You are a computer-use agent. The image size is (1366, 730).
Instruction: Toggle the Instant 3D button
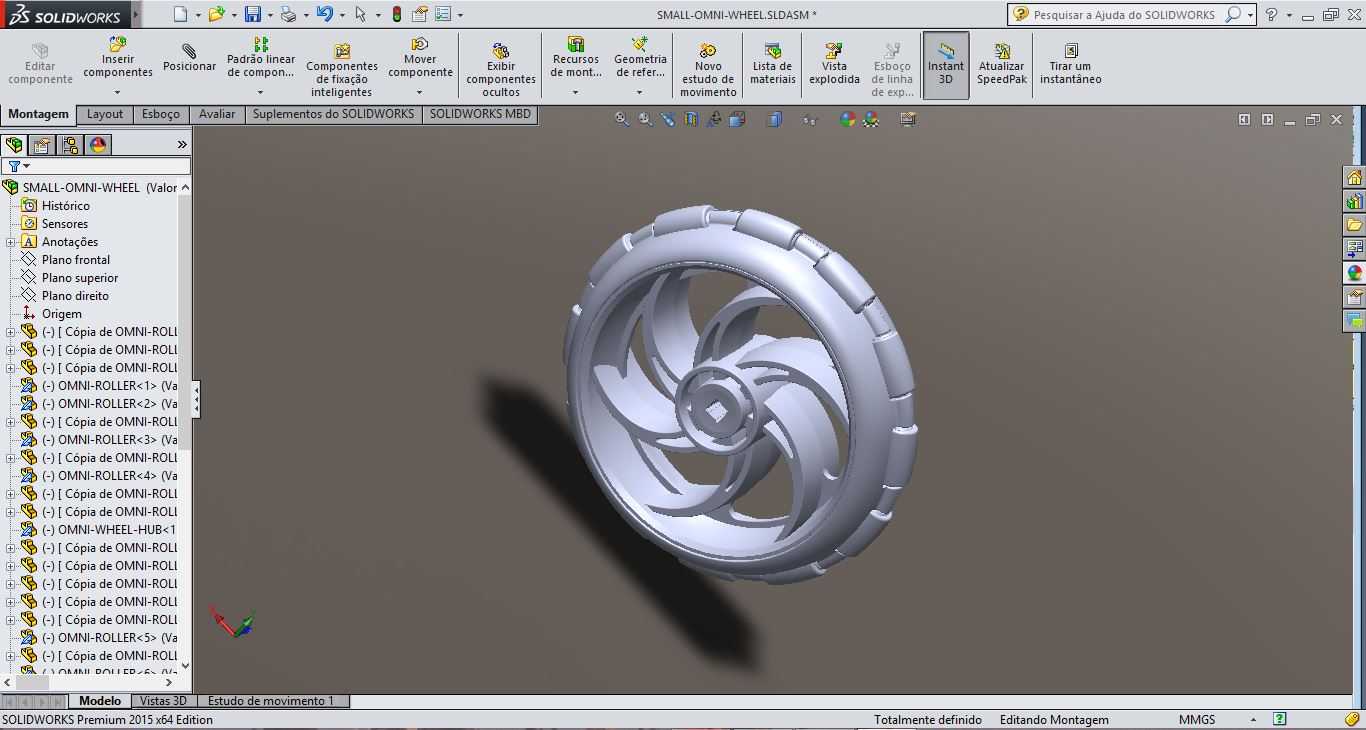946,65
